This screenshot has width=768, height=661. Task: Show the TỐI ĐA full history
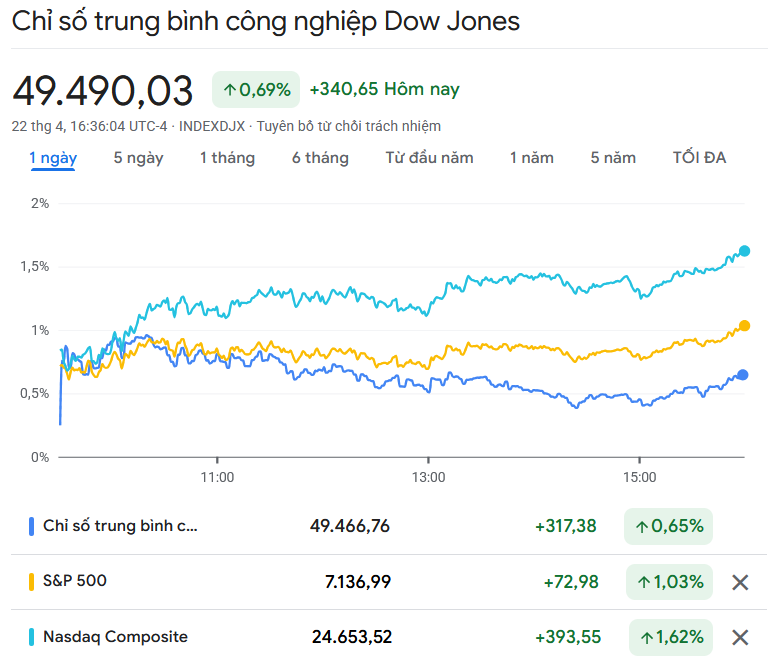(x=699, y=158)
